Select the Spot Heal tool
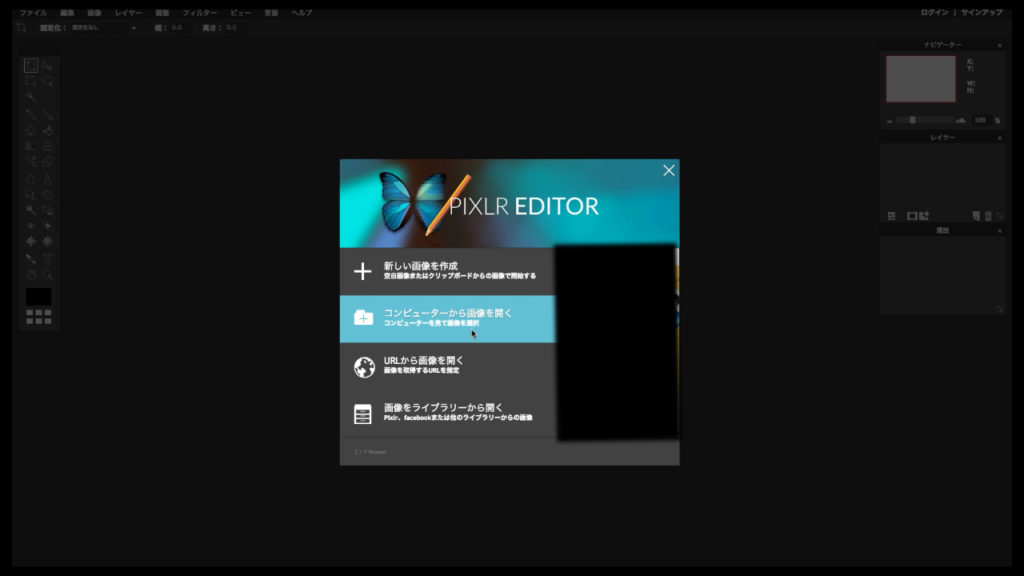Viewport: 1024px width, 576px height. click(48, 225)
